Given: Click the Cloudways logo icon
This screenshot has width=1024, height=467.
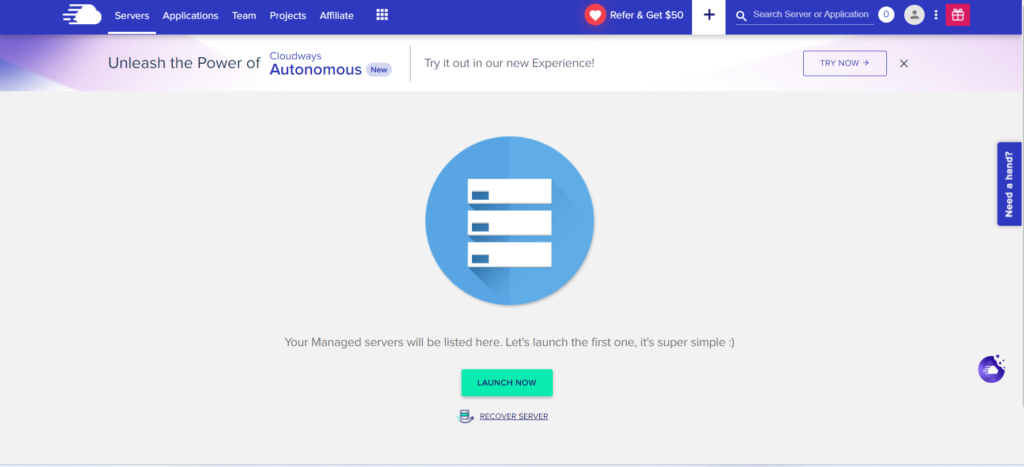Looking at the screenshot, I should pos(81,15).
